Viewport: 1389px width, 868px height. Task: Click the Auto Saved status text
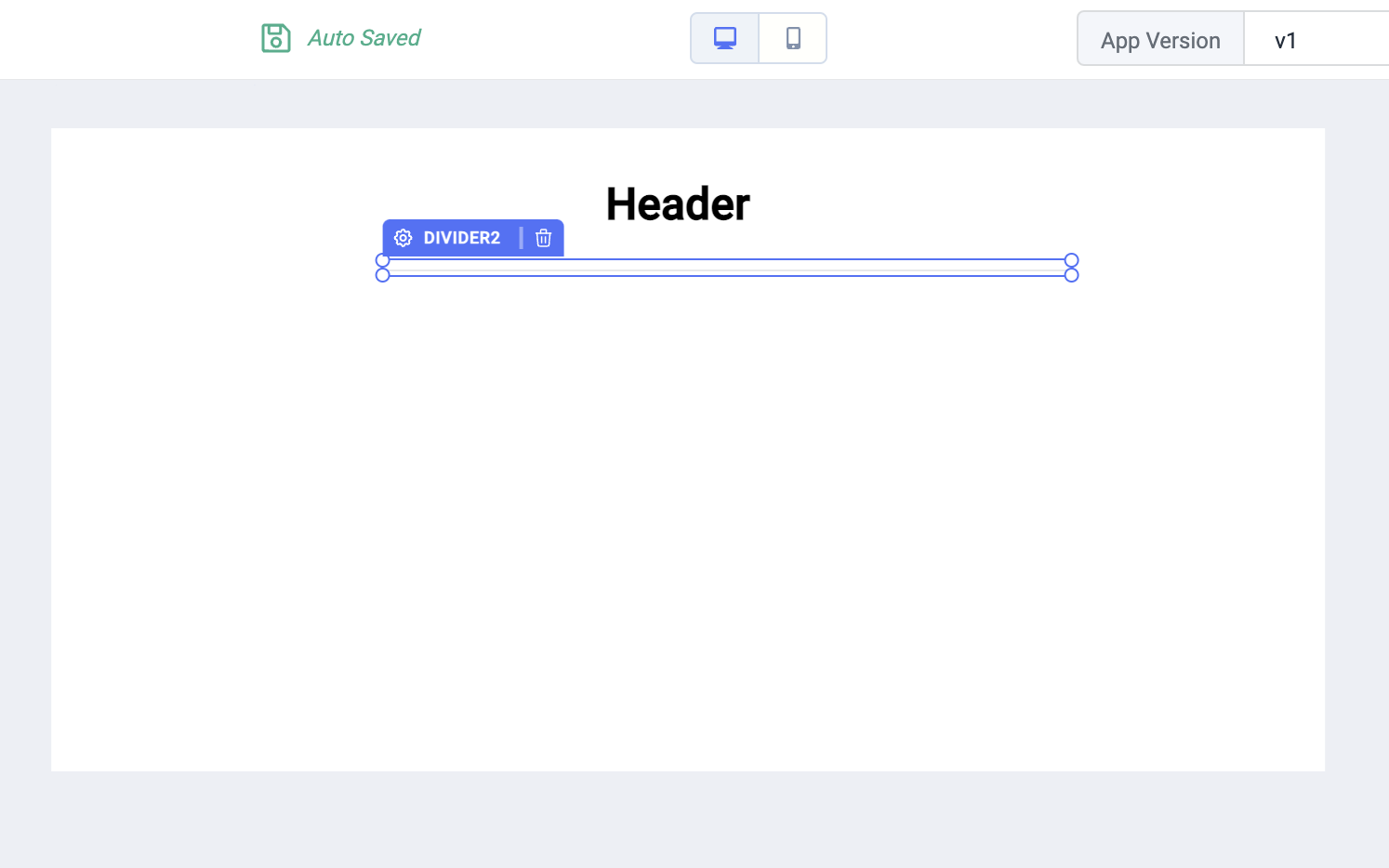[364, 38]
